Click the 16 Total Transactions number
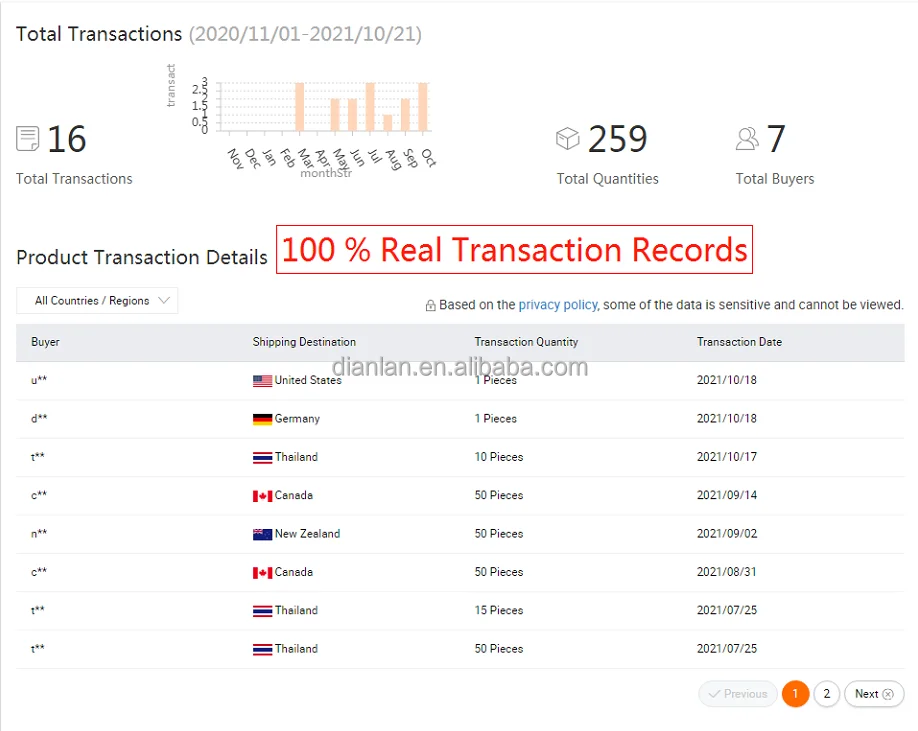 coord(67,139)
